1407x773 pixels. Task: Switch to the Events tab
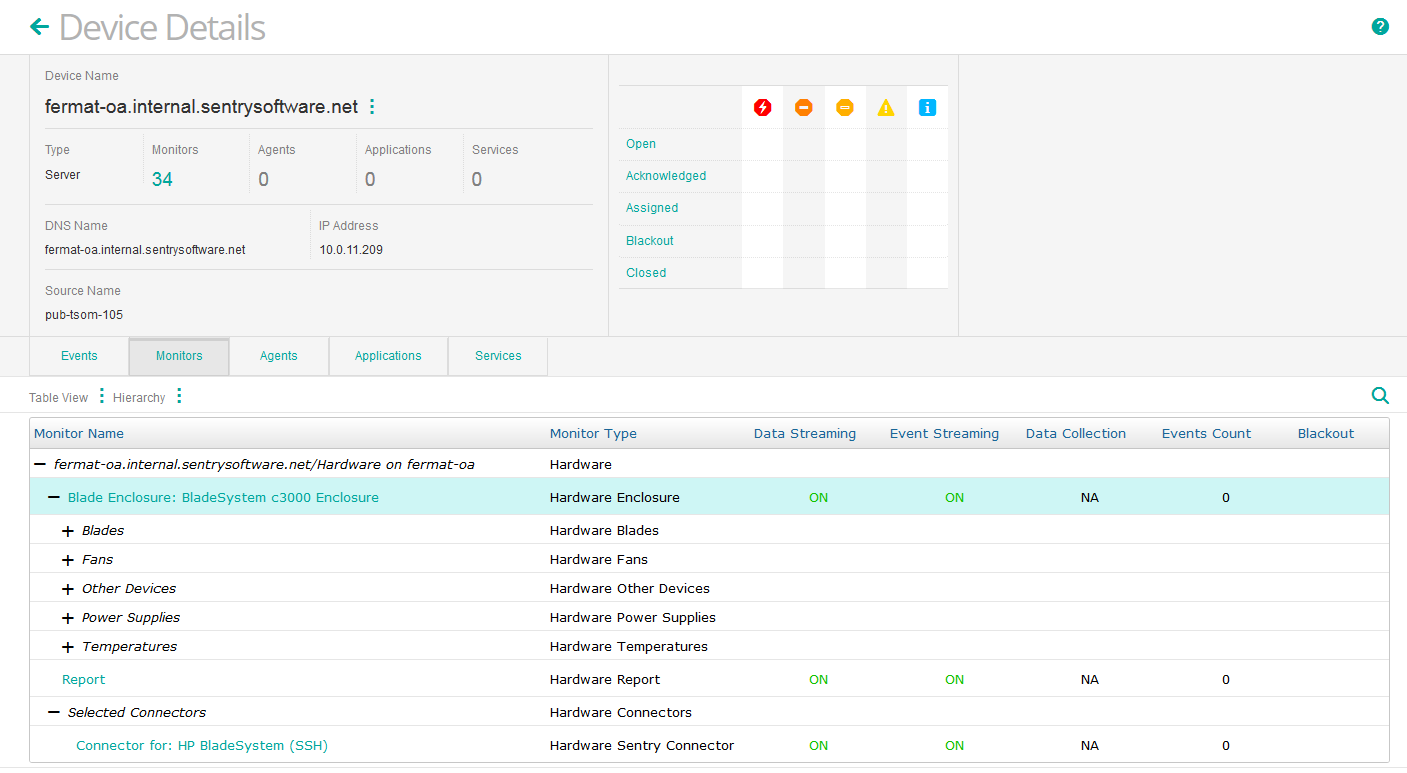click(x=79, y=356)
